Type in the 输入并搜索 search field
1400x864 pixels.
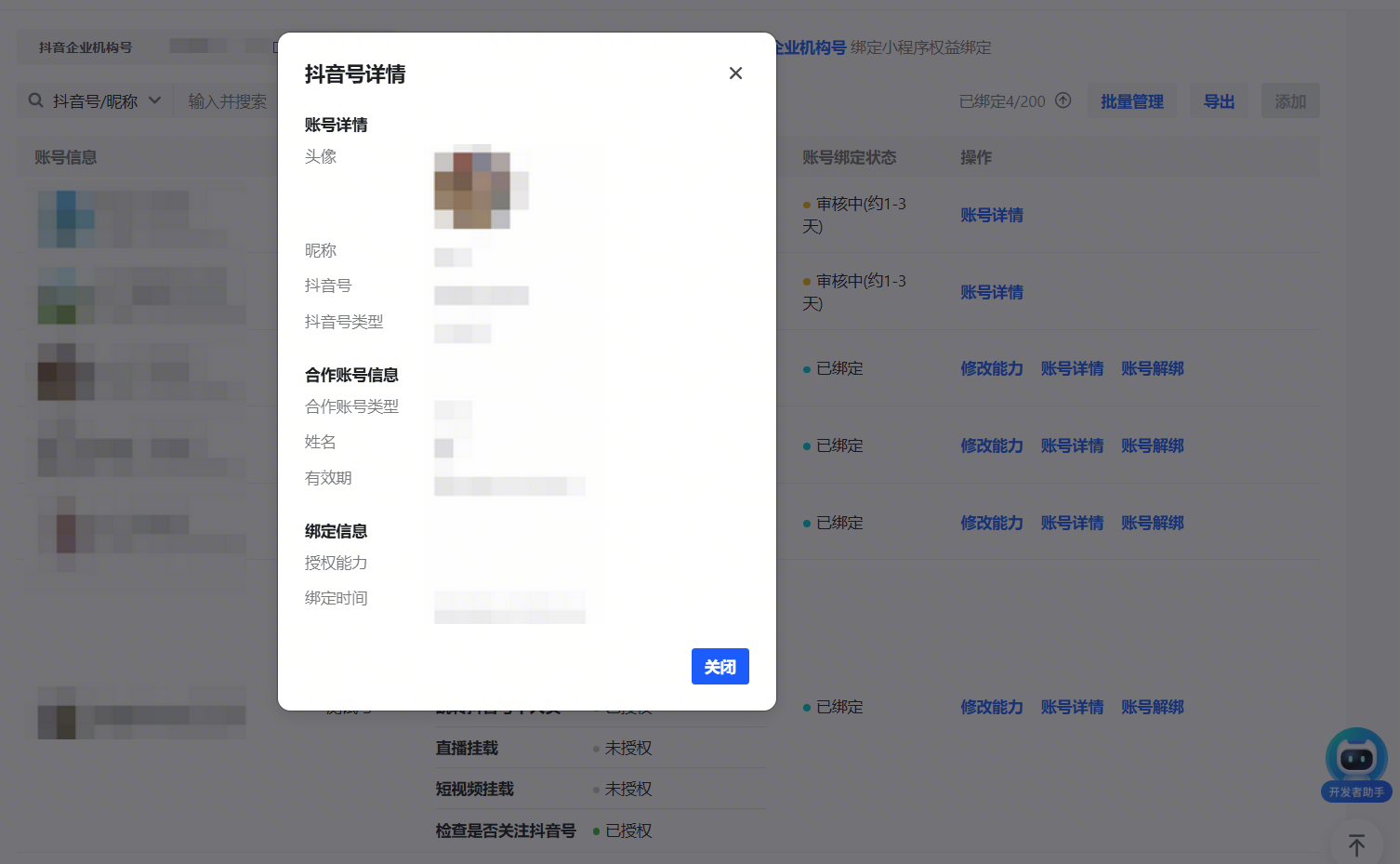(x=227, y=101)
